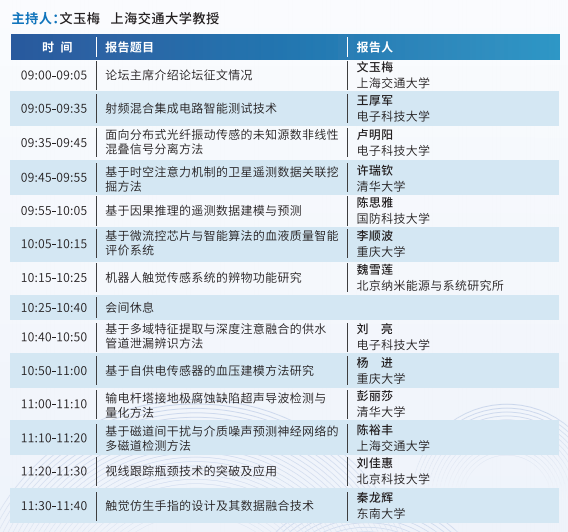Click presenter name 彭丽莎
The width and height of the screenshot is (568, 532).
[x=375, y=396]
